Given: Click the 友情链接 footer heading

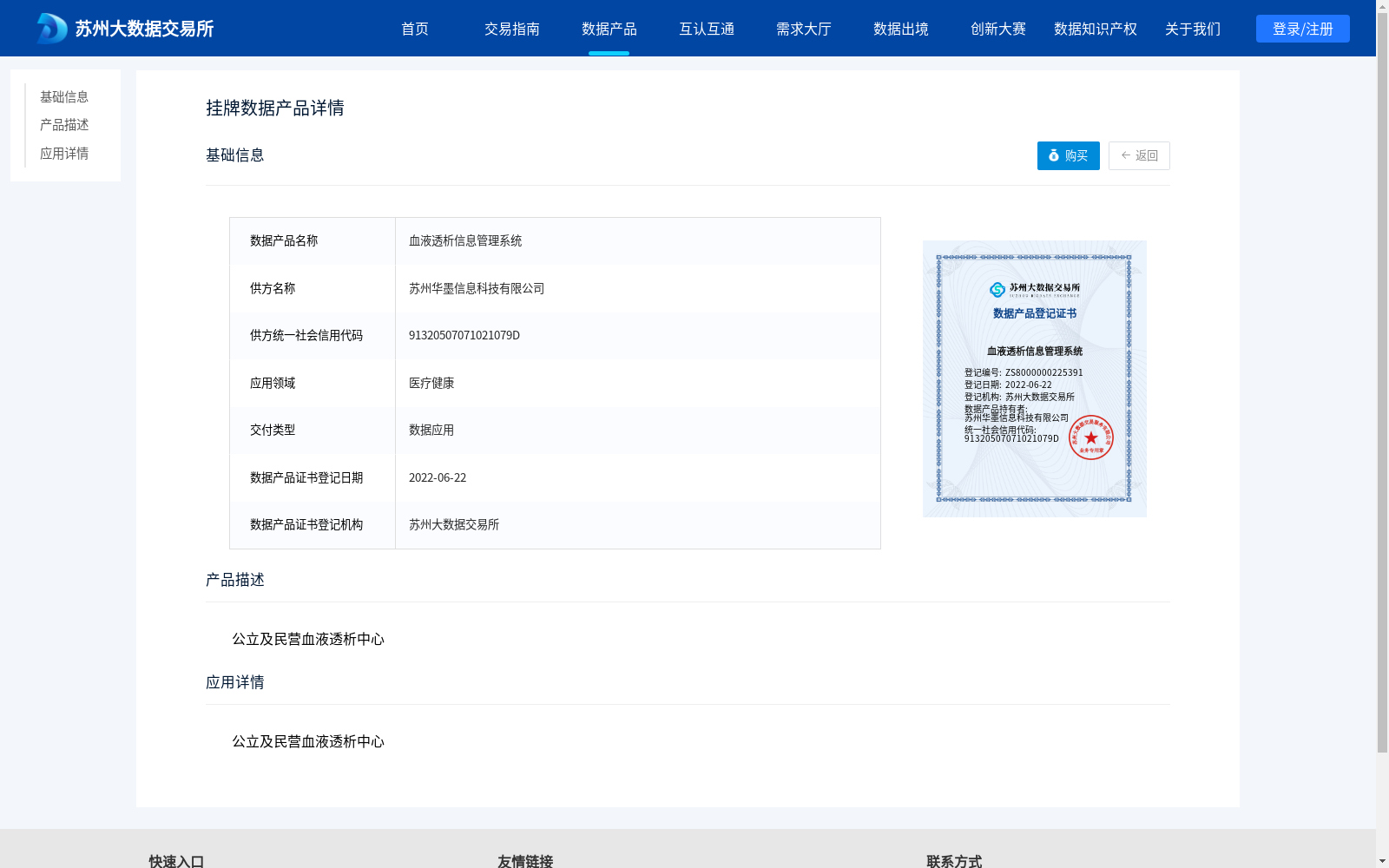Looking at the screenshot, I should [x=525, y=861].
